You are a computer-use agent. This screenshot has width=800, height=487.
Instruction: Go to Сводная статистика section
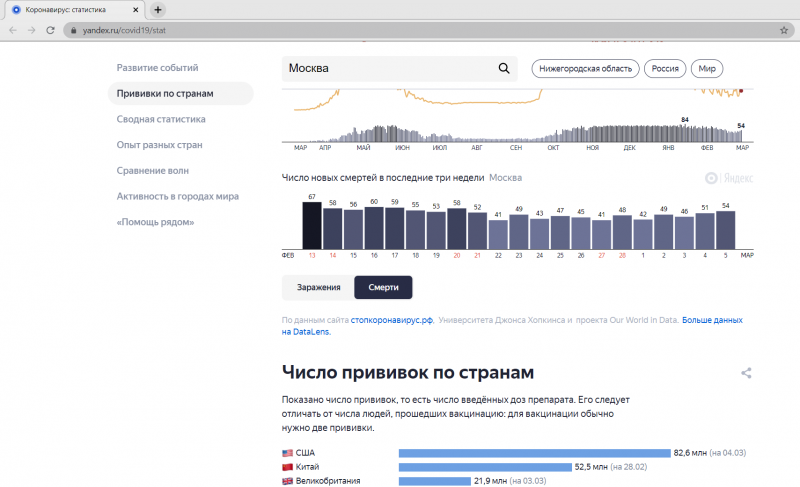[161, 119]
